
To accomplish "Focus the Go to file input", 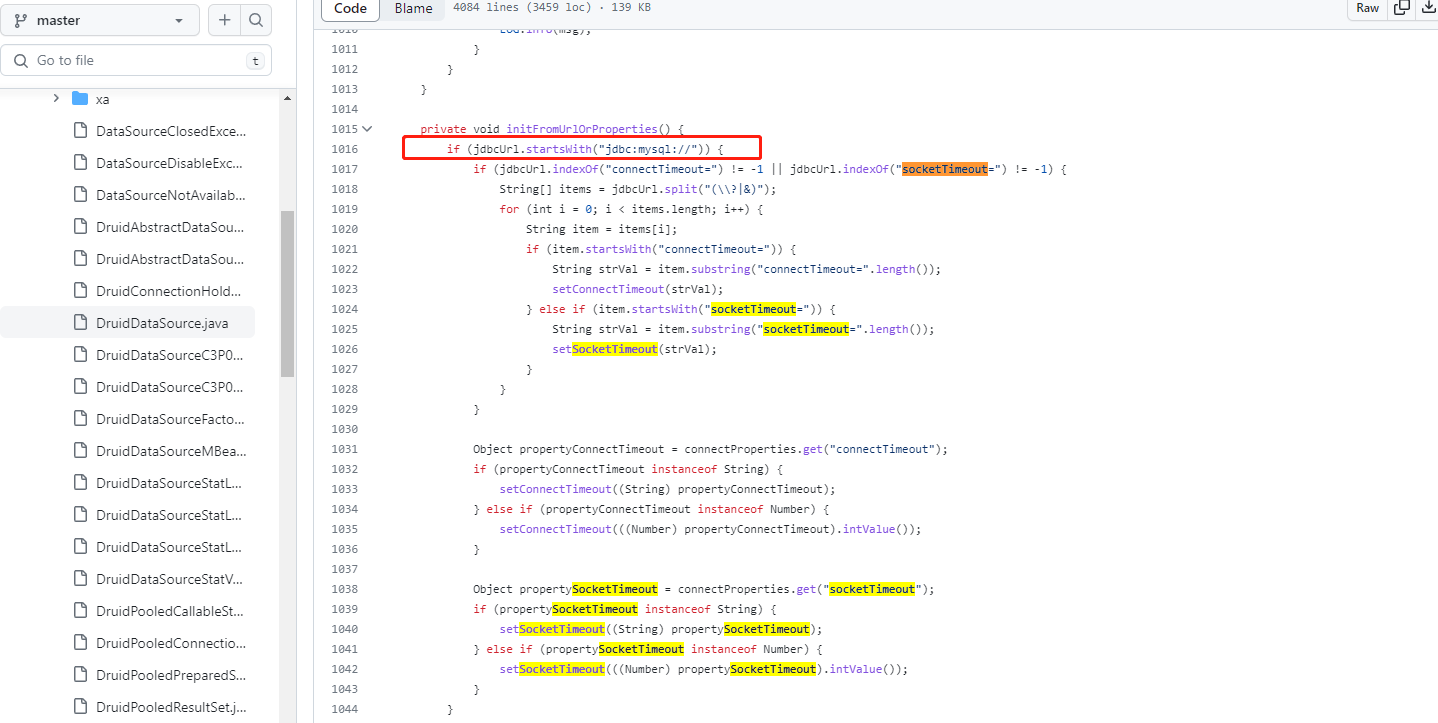I will click(130, 60).
